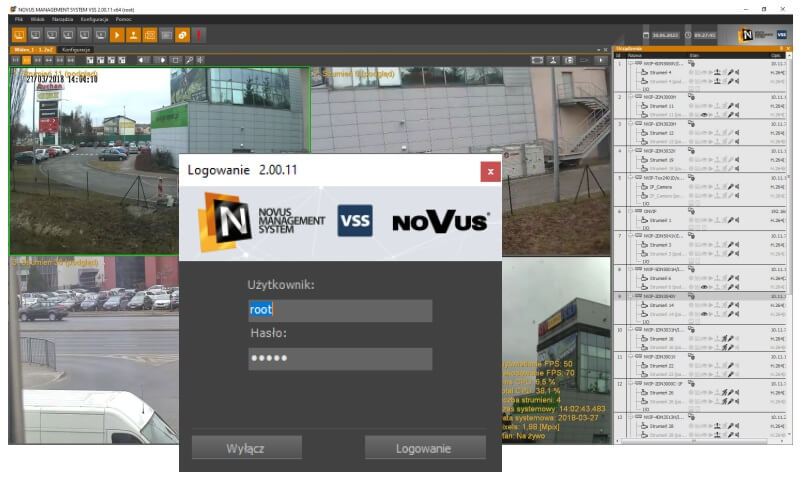Screen dimensions: 804x478
Task: Switch to the Konfiguracja tab
Action: pos(76,50)
